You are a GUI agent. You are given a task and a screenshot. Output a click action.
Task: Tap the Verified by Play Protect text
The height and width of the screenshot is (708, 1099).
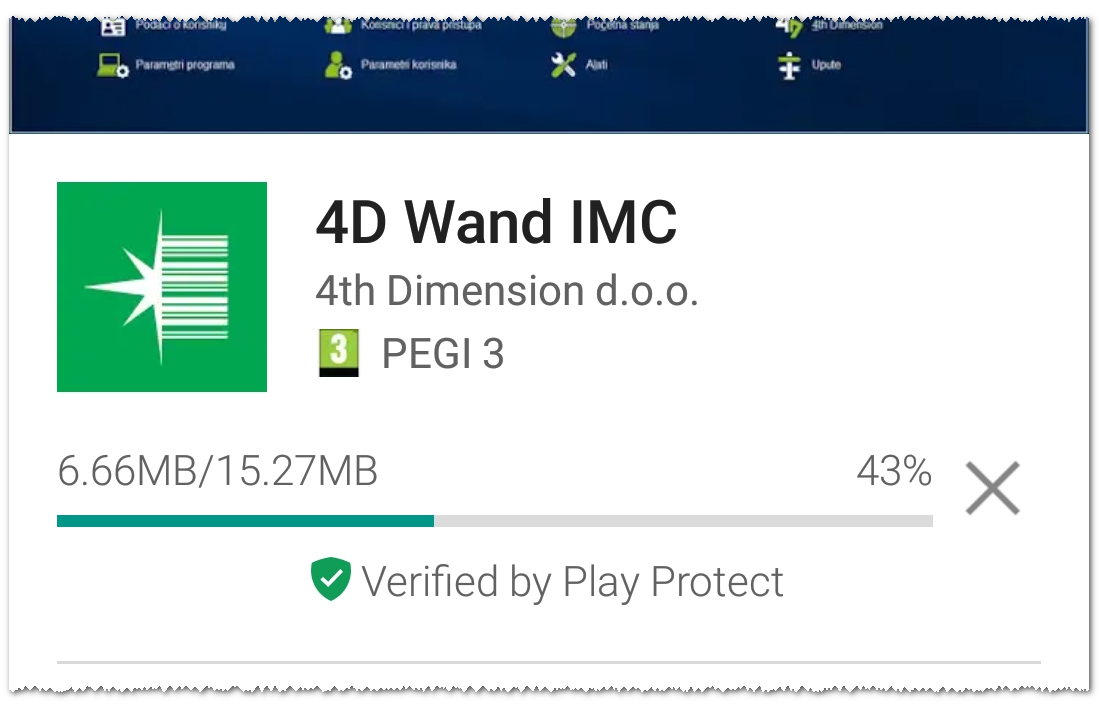tap(572, 582)
